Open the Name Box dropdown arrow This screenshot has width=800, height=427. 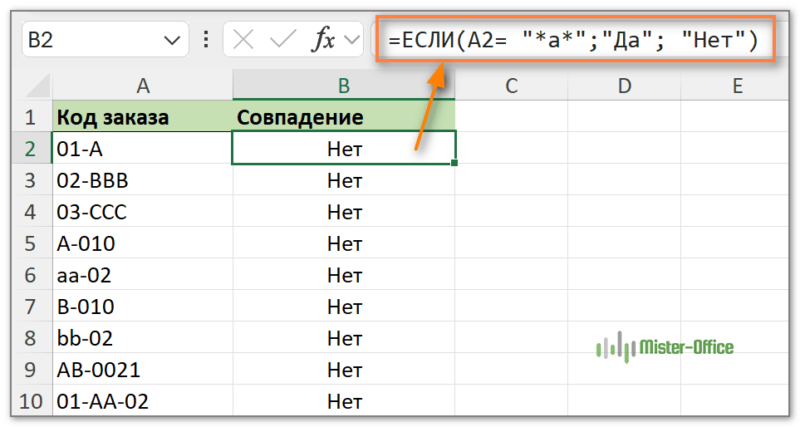click(x=168, y=41)
